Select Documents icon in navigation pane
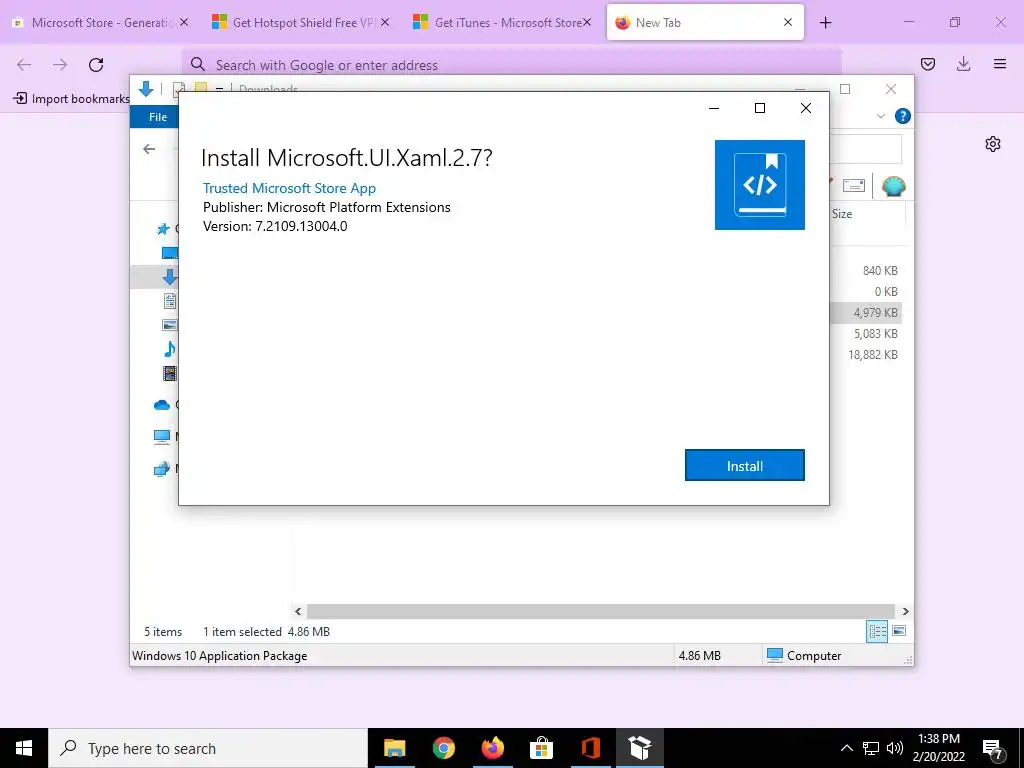 click(170, 301)
